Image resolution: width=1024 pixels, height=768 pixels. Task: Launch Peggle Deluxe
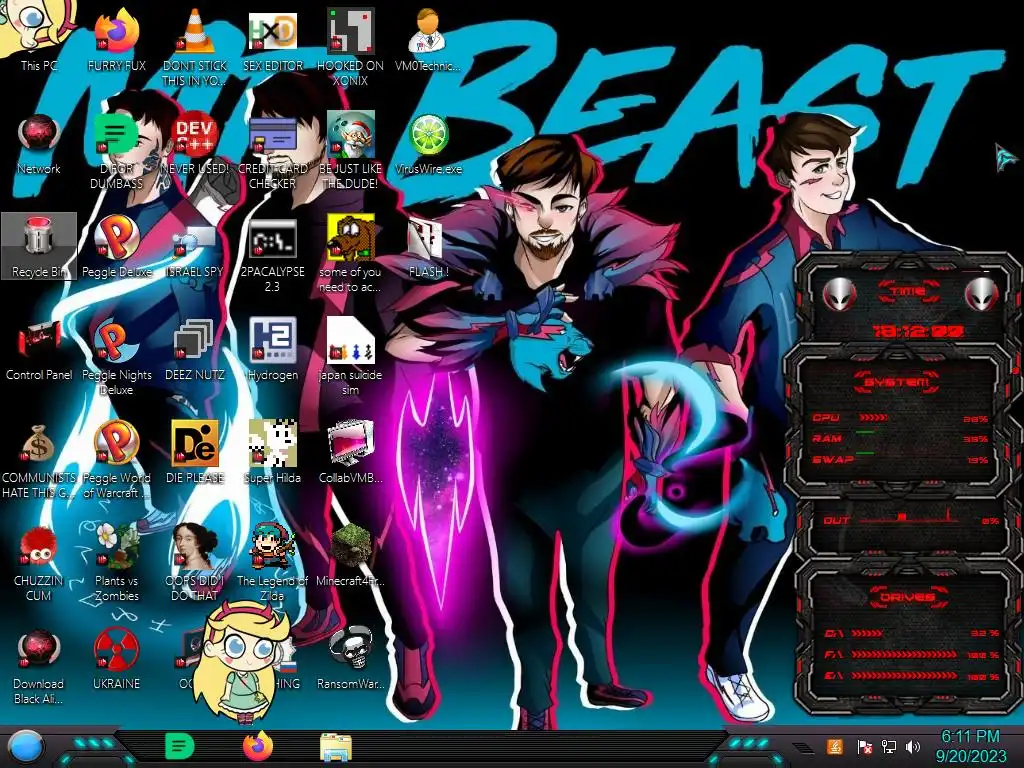click(116, 246)
